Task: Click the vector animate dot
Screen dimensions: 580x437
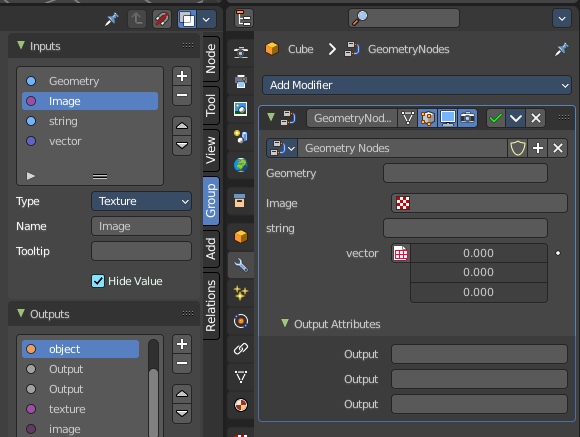Action: 558,253
